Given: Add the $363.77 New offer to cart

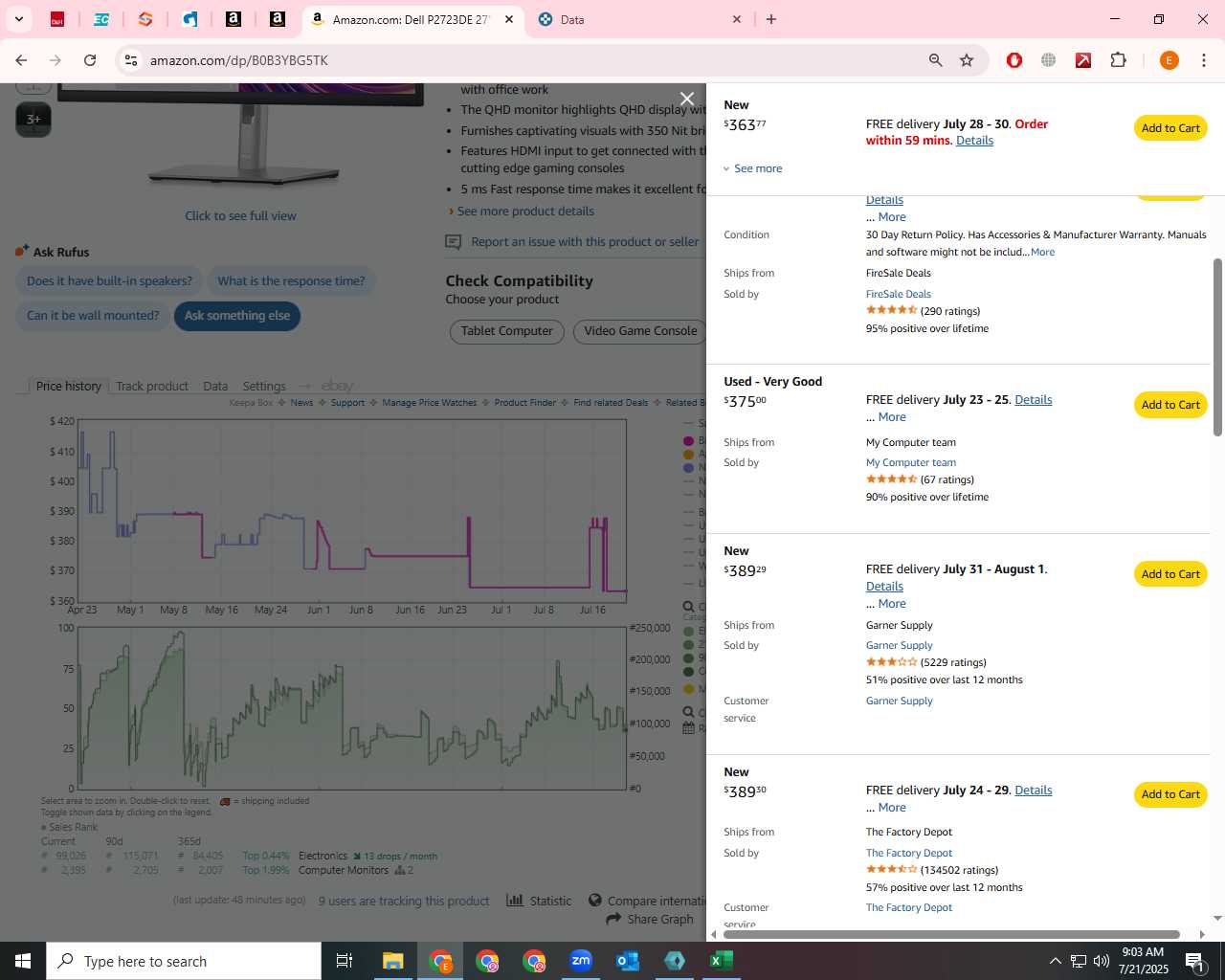Looking at the screenshot, I should pos(1170,128).
